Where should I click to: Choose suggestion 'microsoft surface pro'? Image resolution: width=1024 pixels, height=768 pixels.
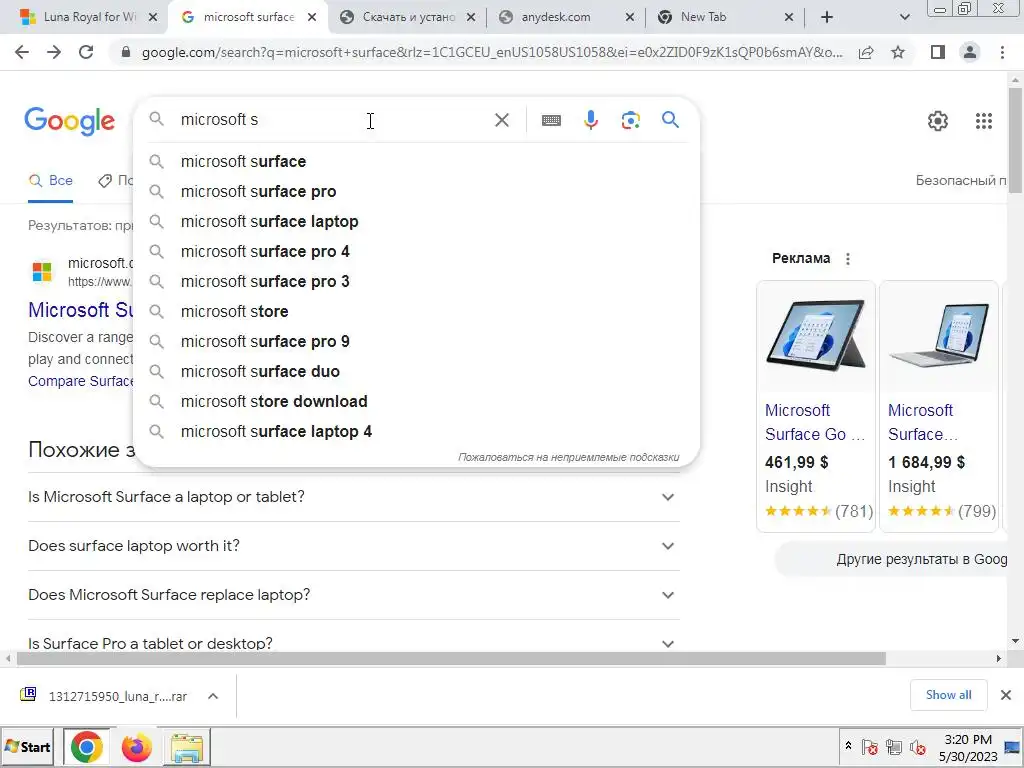click(416, 191)
